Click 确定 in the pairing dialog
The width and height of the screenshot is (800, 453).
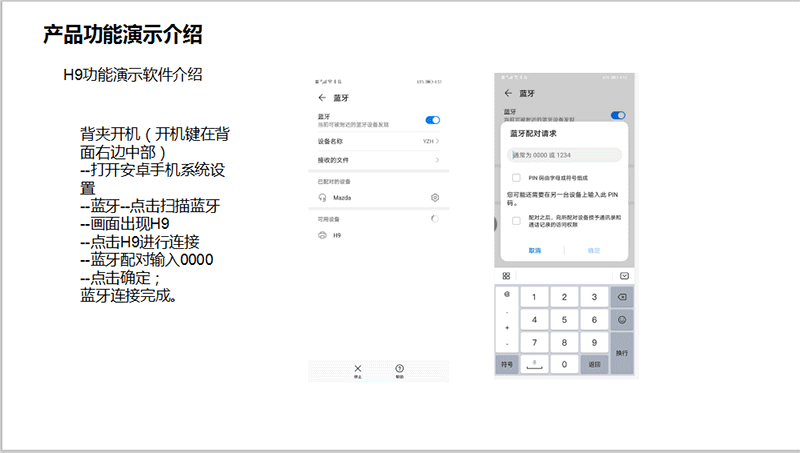[593, 250]
